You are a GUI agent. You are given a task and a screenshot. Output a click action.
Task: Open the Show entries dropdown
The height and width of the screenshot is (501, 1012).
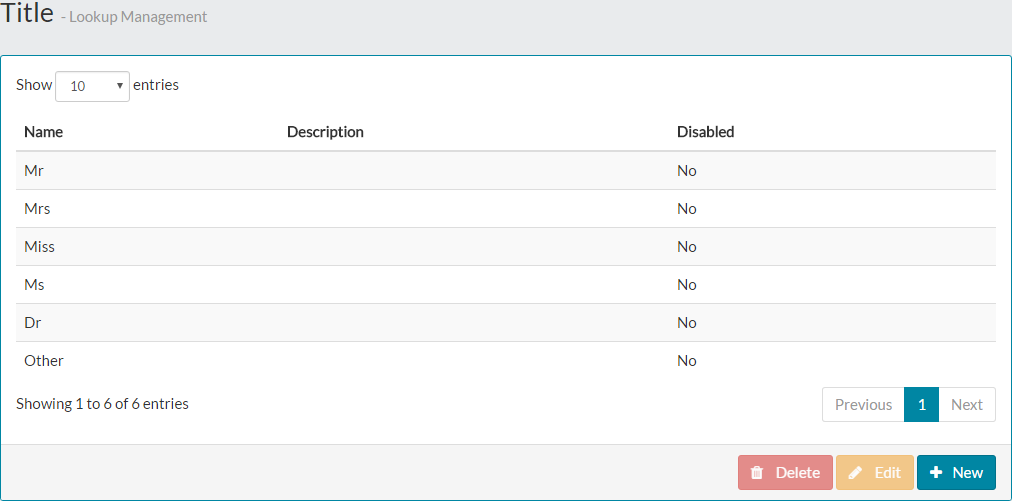(92, 86)
